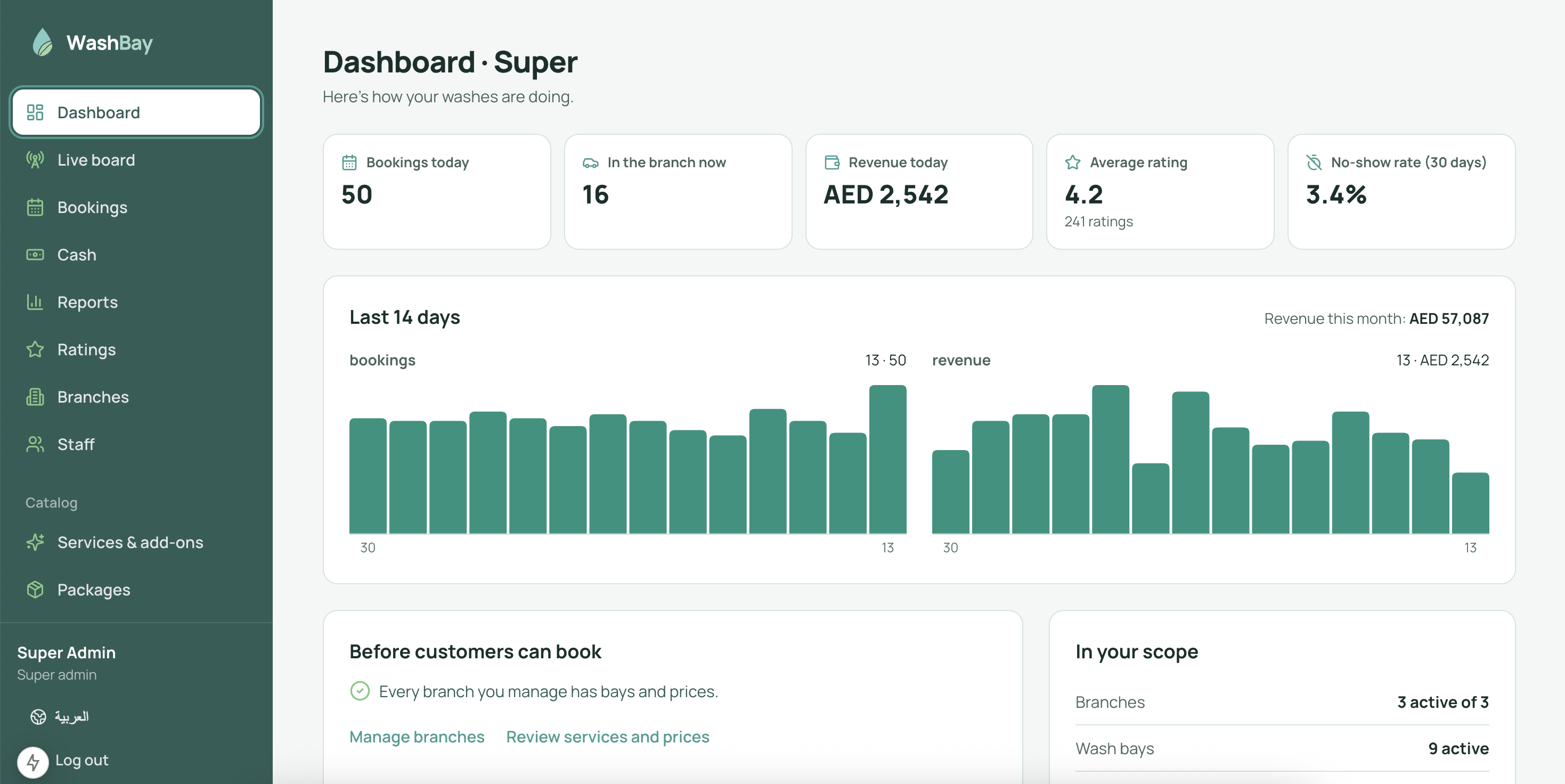1565x784 pixels.
Task: Click the Live board broadcast icon
Action: (35, 160)
